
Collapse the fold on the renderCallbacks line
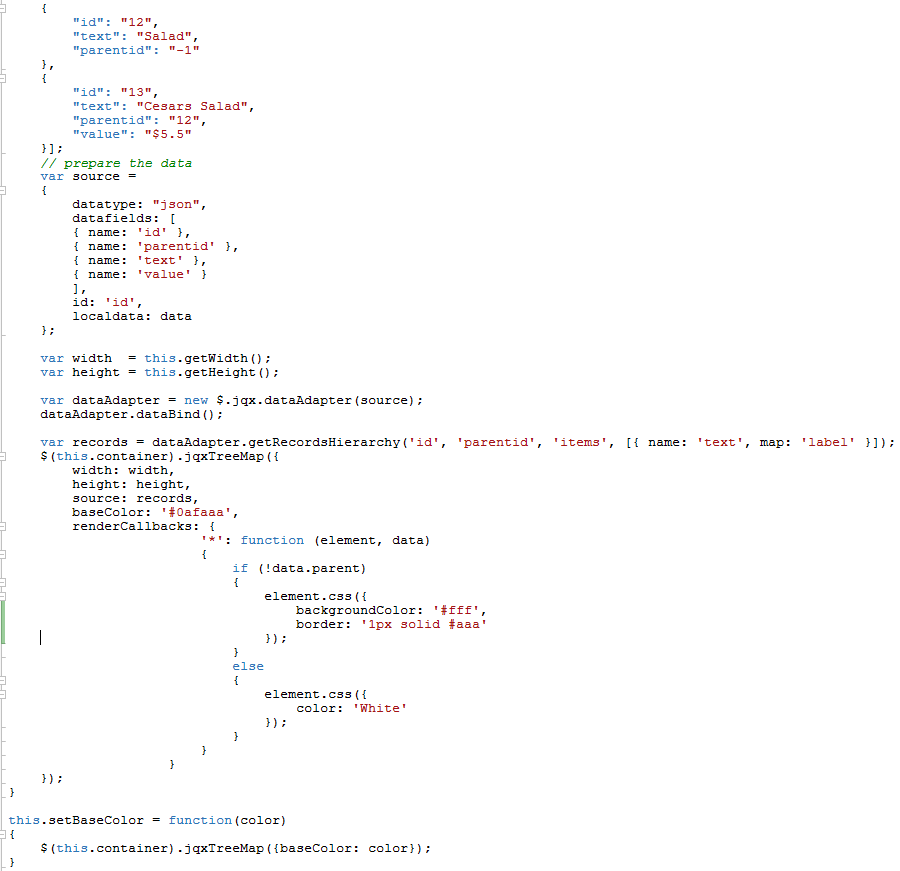coord(2,526)
